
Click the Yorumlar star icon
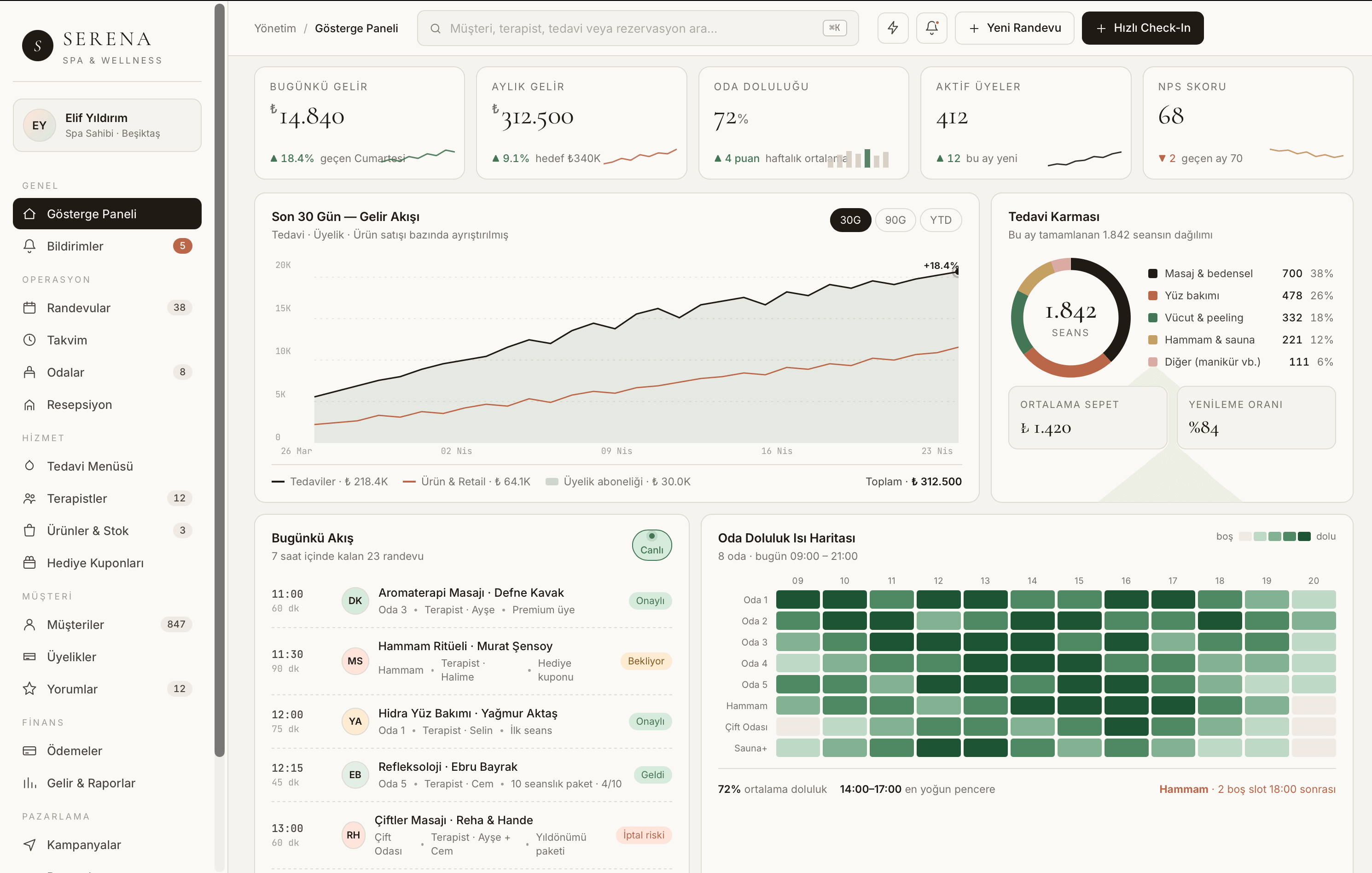29,689
